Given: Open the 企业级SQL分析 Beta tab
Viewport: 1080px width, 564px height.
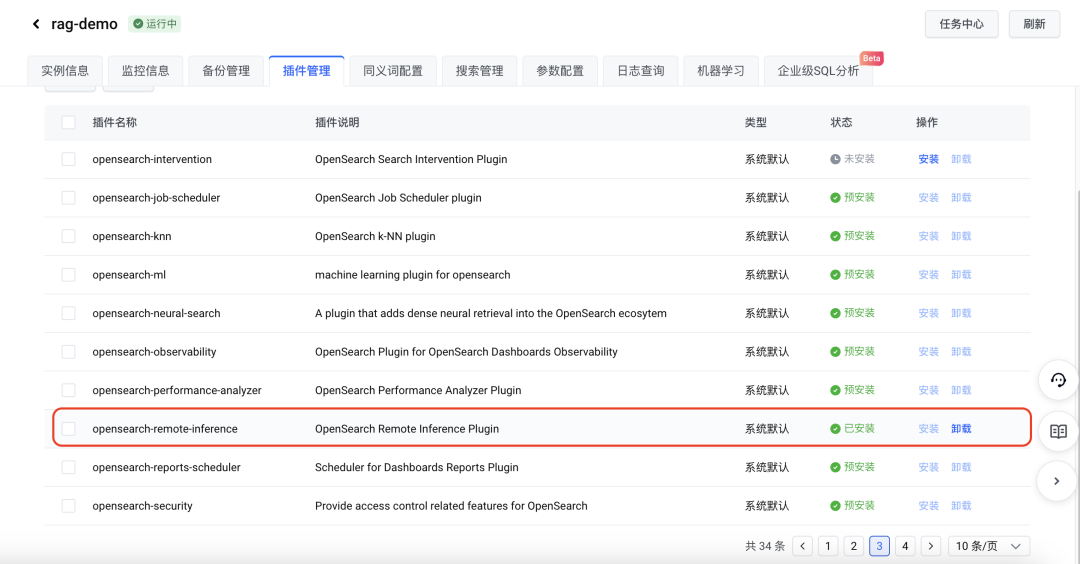Looking at the screenshot, I should [x=818, y=71].
